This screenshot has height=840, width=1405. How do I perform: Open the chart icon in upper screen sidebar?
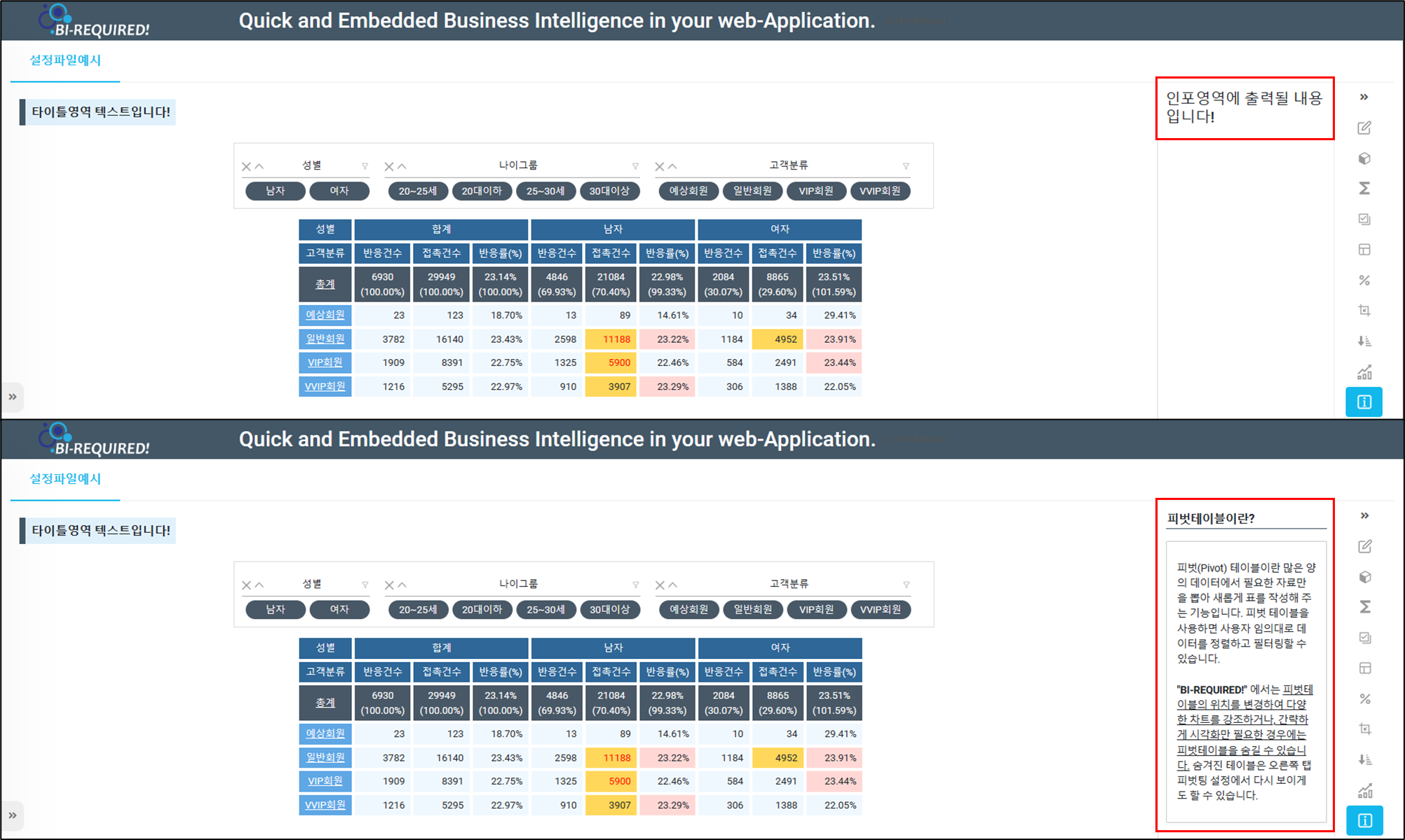1364,372
